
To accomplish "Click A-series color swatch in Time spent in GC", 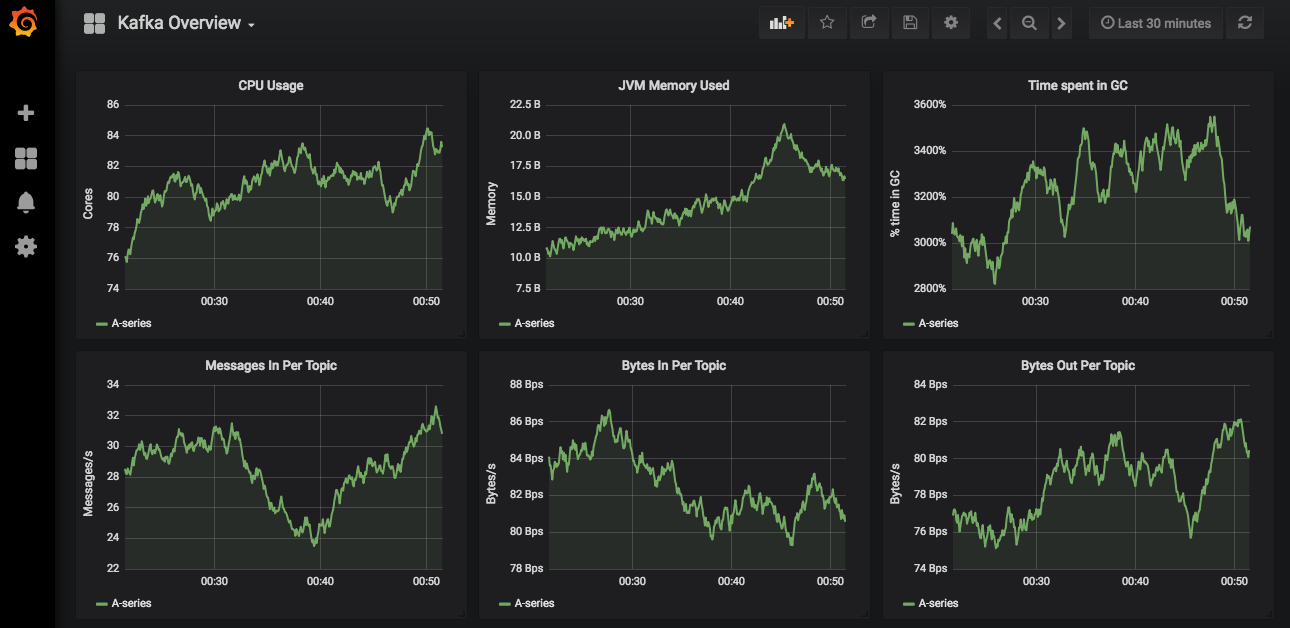I will [x=909, y=324].
